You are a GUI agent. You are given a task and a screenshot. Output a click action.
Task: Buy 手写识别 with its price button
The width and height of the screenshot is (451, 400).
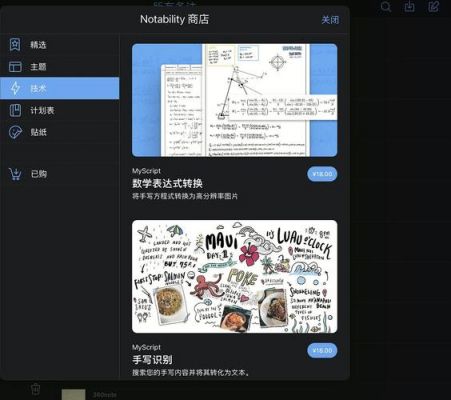tap(322, 351)
